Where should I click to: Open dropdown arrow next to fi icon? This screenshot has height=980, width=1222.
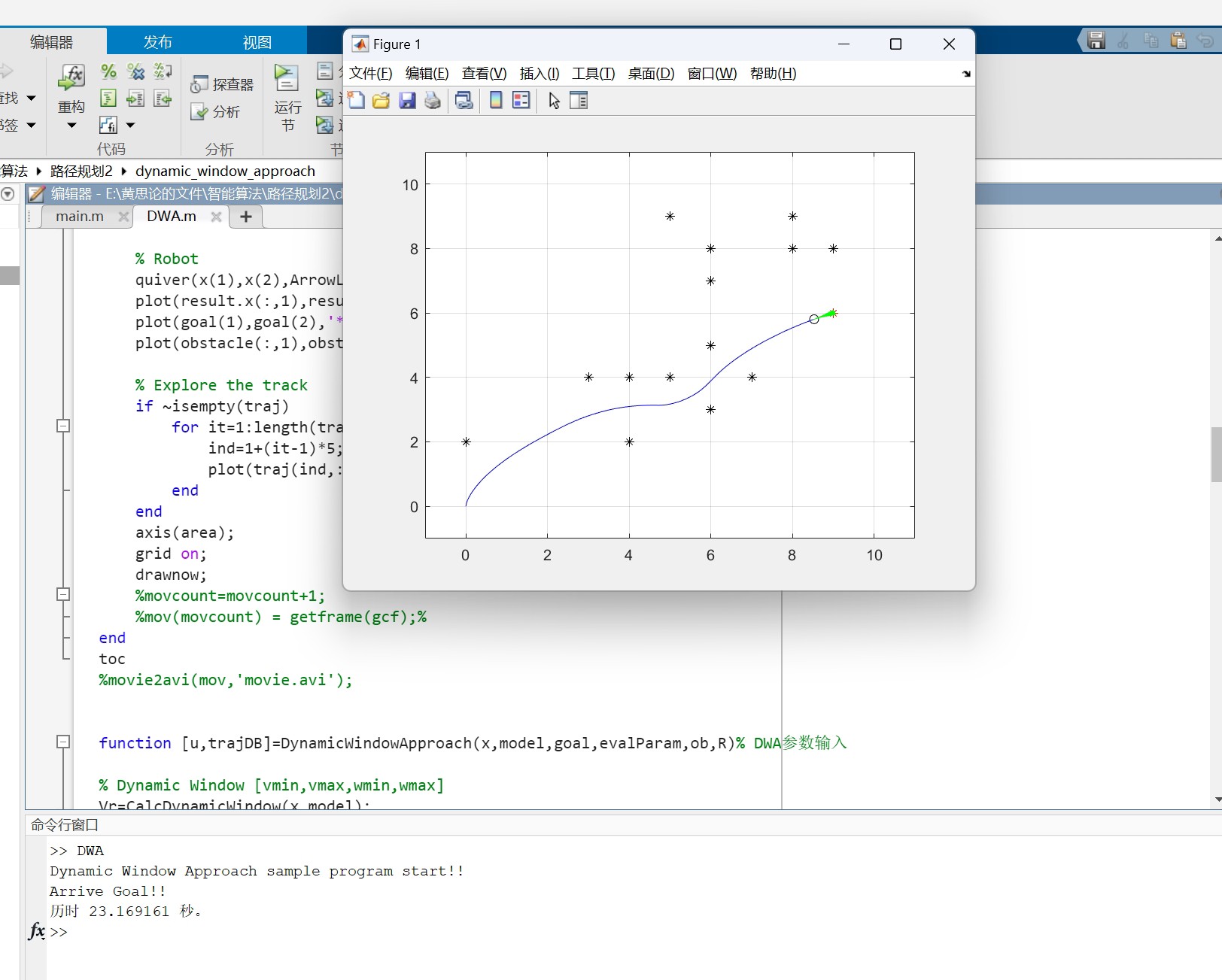click(x=130, y=126)
